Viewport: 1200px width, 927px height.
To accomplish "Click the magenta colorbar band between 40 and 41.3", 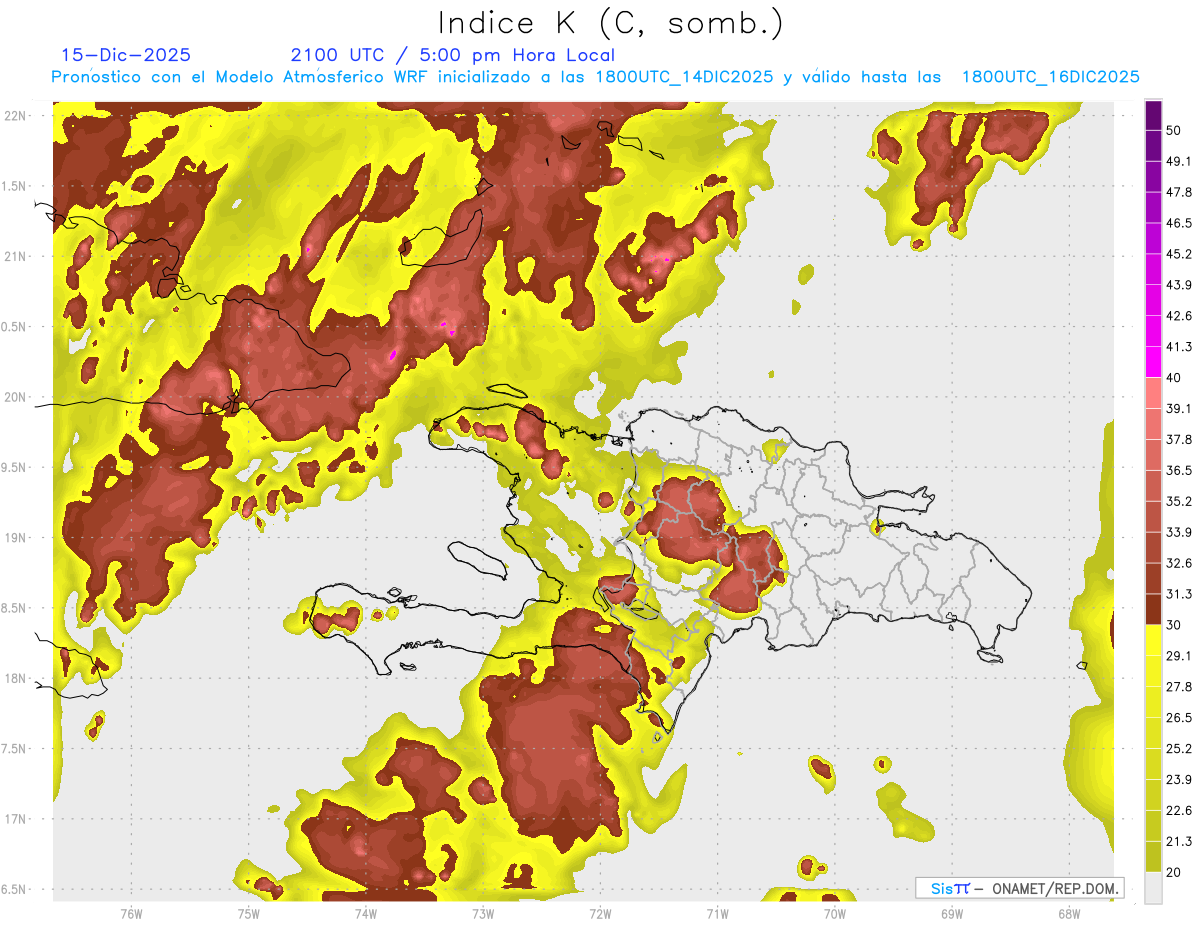I will point(1153,362).
